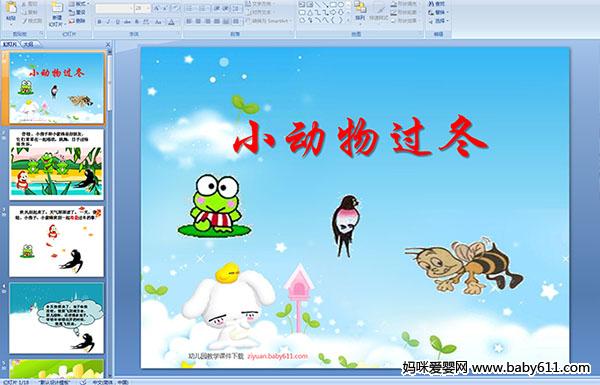Switch to the Slides tab in pane
The width and height of the screenshot is (600, 385).
[9, 45]
